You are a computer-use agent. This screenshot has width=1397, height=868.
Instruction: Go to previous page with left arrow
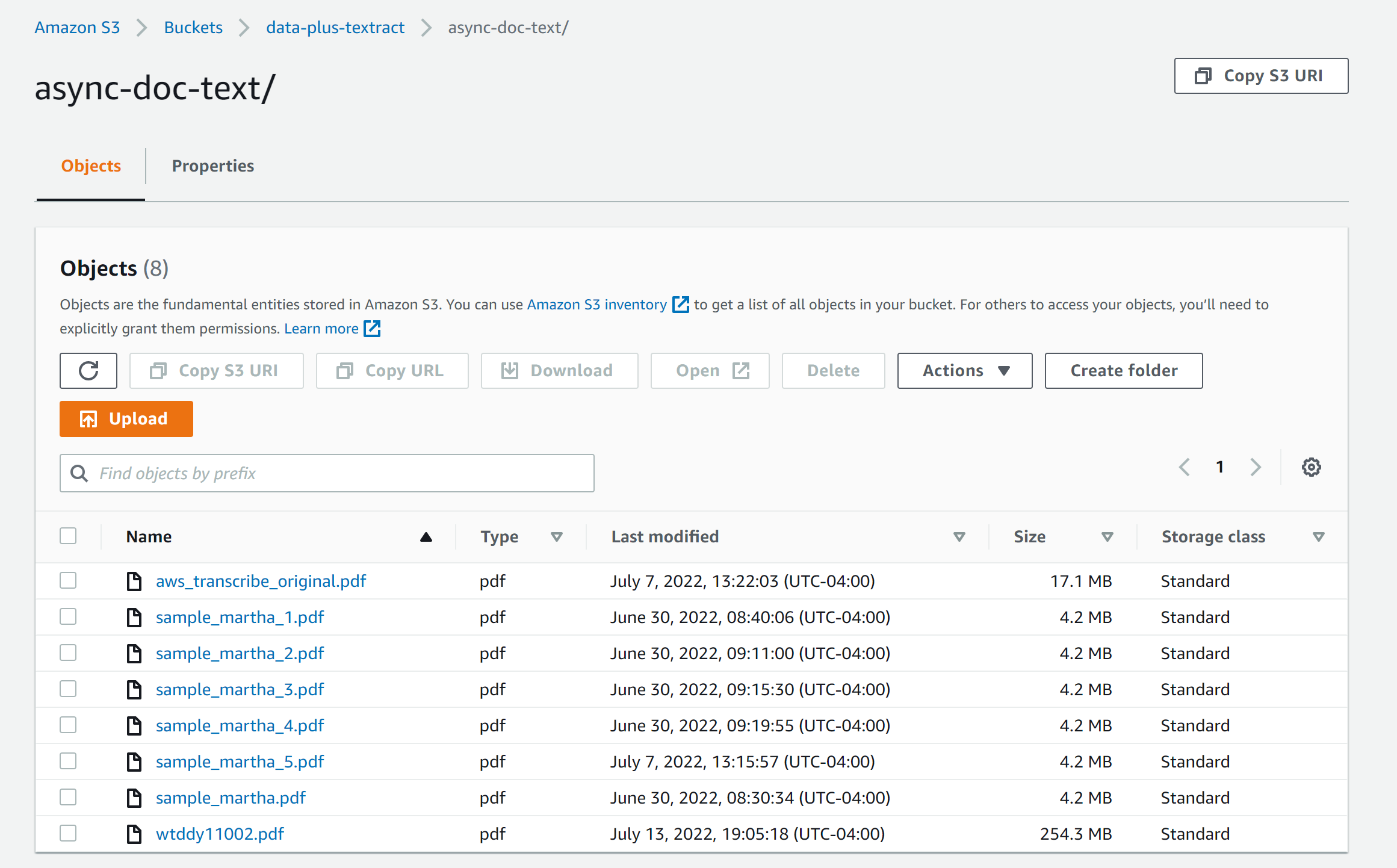[1185, 467]
